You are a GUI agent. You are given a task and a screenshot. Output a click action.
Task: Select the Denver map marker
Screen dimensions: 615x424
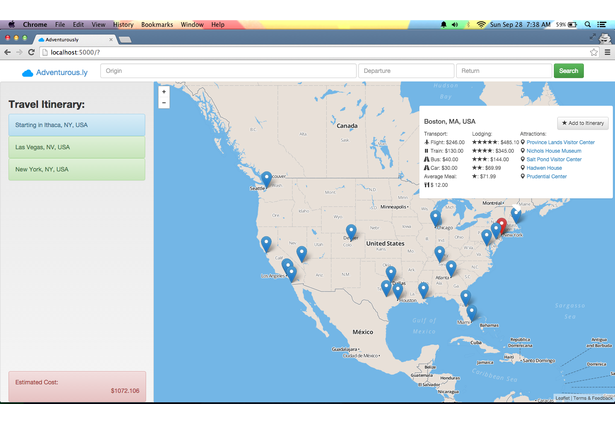pyautogui.click(x=351, y=232)
